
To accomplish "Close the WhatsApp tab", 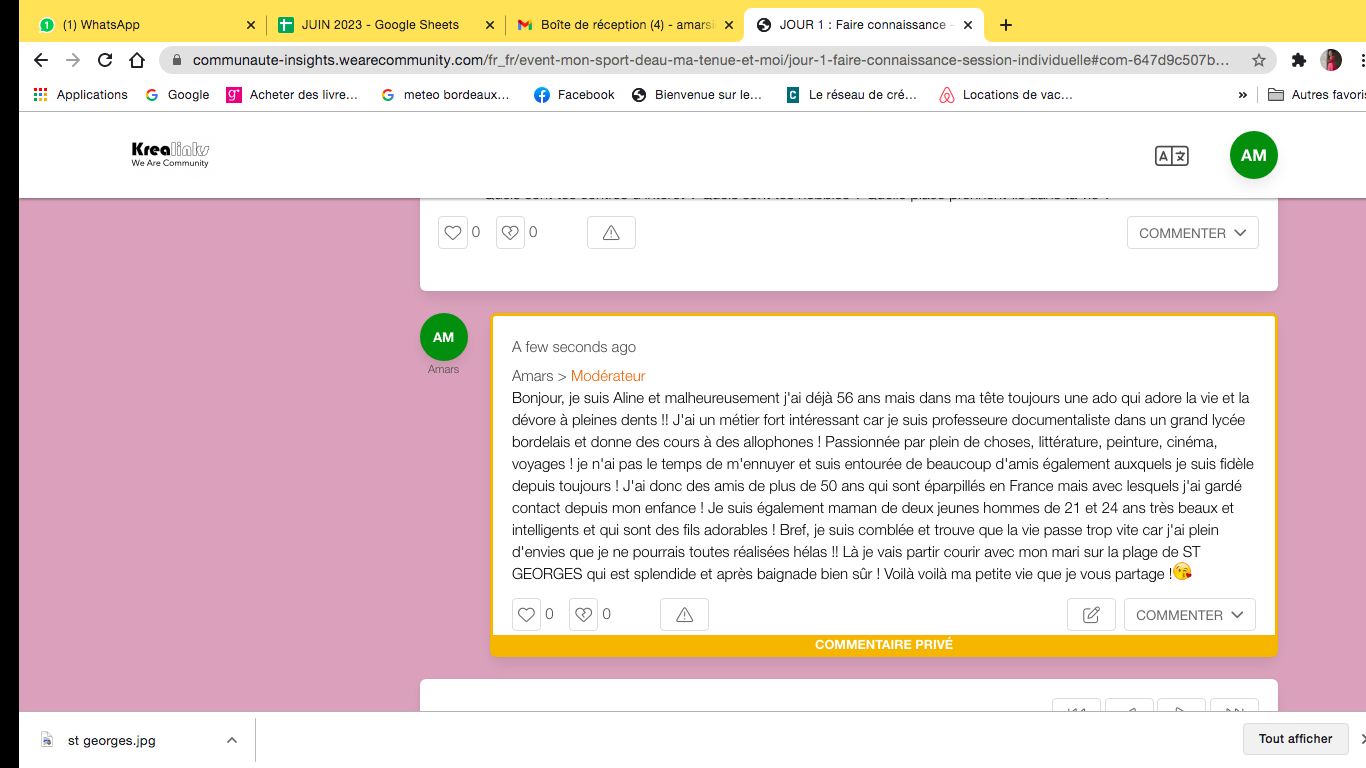I will [250, 25].
